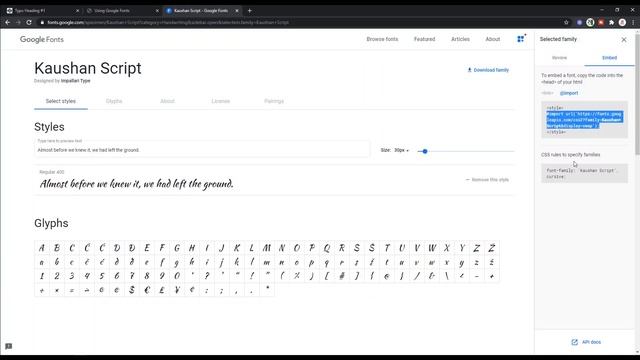Click the highlighted @import code block
This screenshot has width=640, height=360.
pos(584,120)
